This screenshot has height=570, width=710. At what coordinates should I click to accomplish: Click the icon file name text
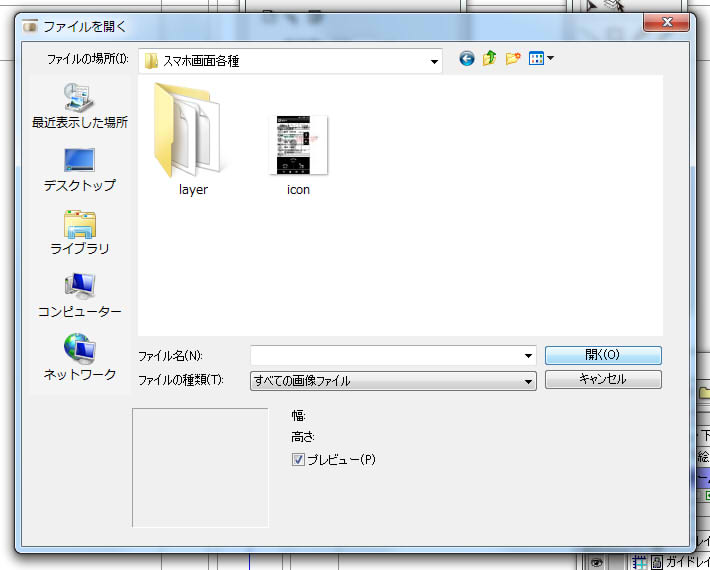click(x=298, y=190)
